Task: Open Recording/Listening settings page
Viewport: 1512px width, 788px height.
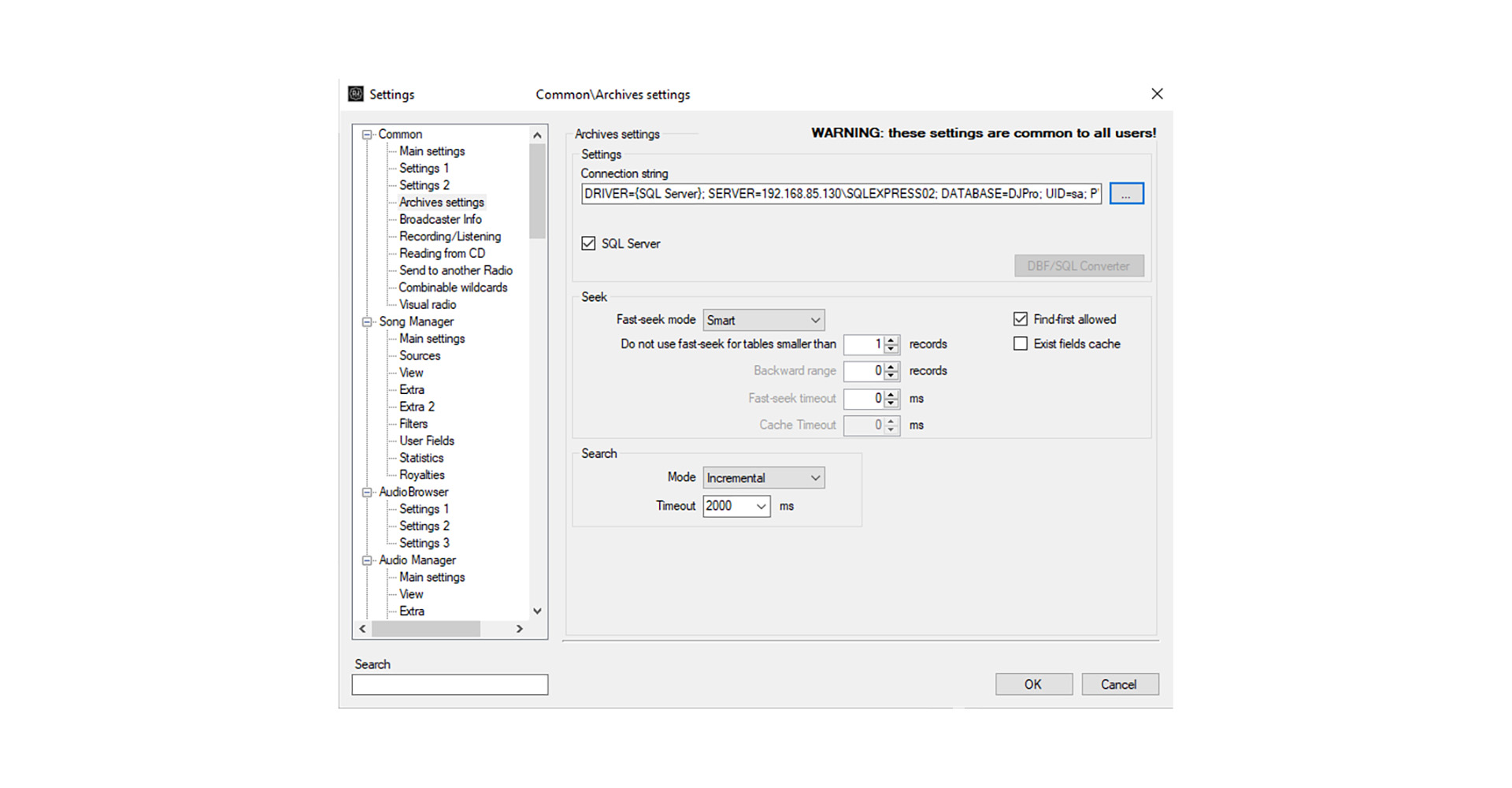Action: click(450, 236)
